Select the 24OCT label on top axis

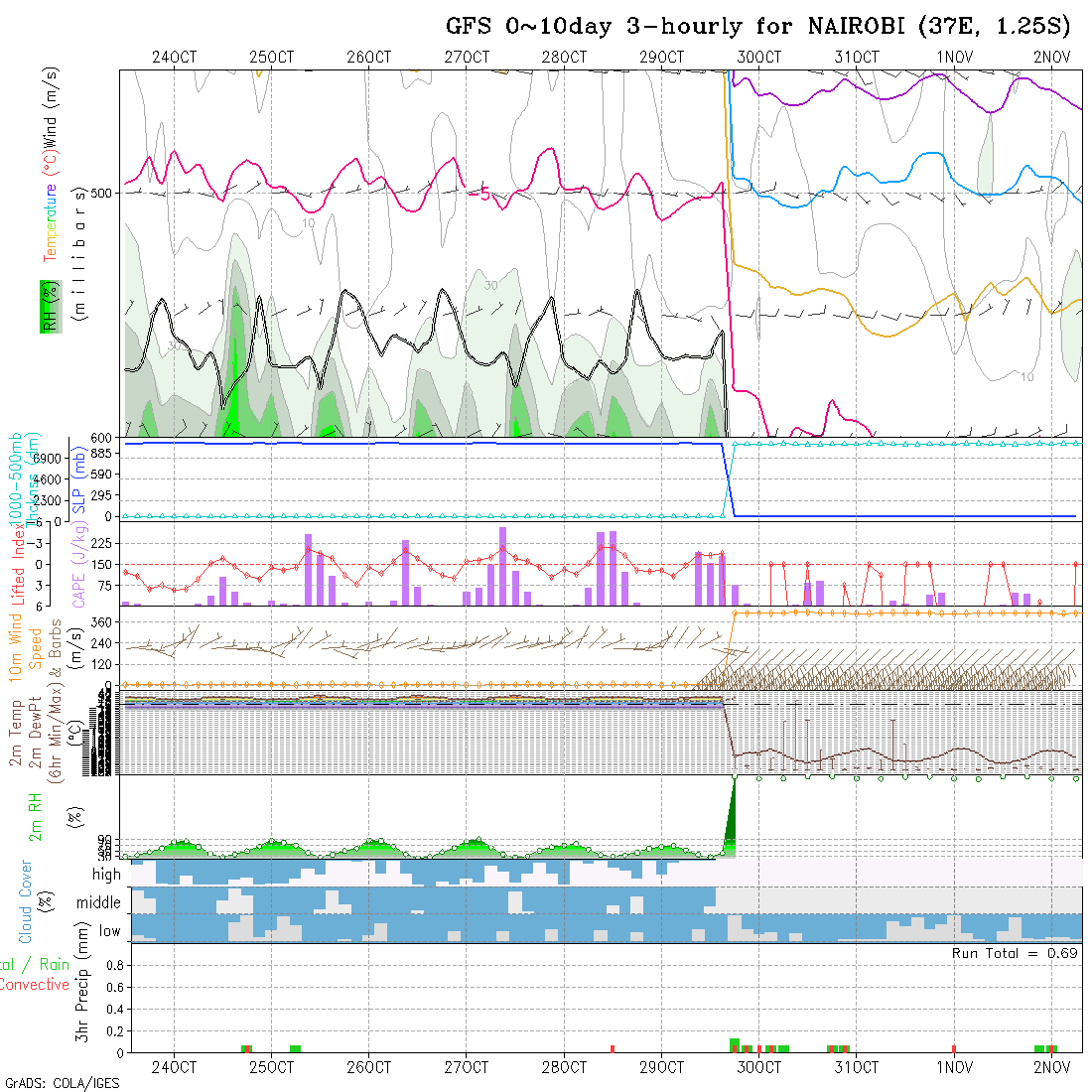click(x=174, y=57)
